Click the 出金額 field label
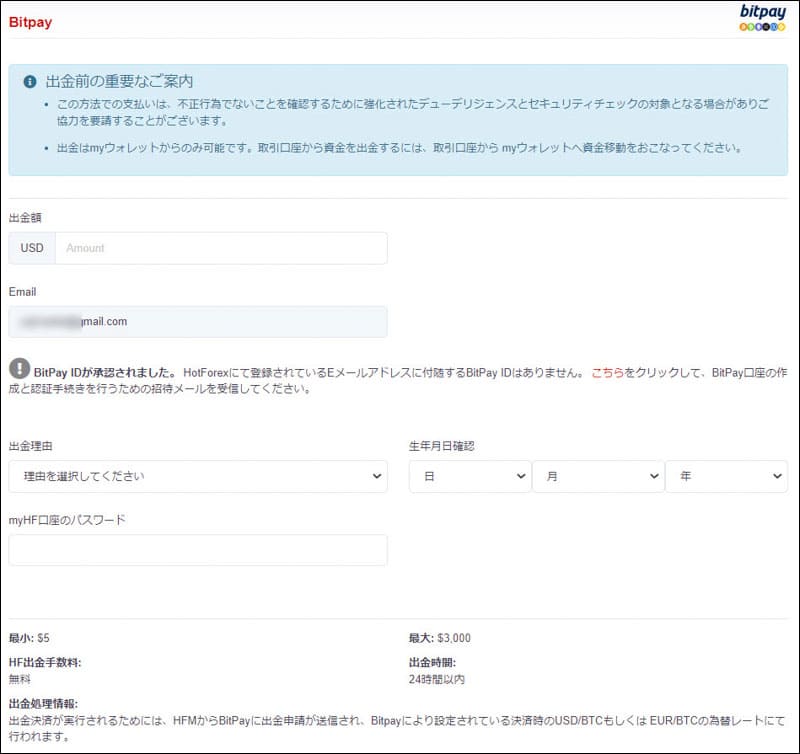The width and height of the screenshot is (800, 754). click(x=25, y=217)
